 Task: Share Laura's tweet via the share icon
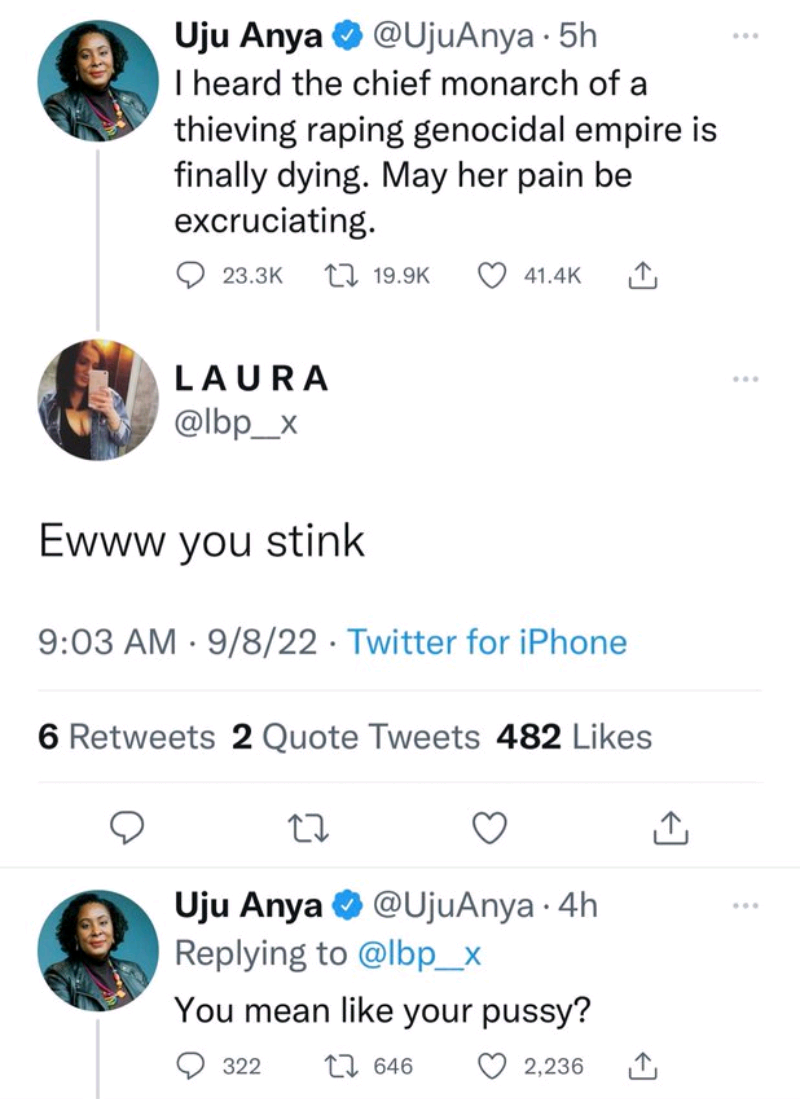tap(670, 827)
